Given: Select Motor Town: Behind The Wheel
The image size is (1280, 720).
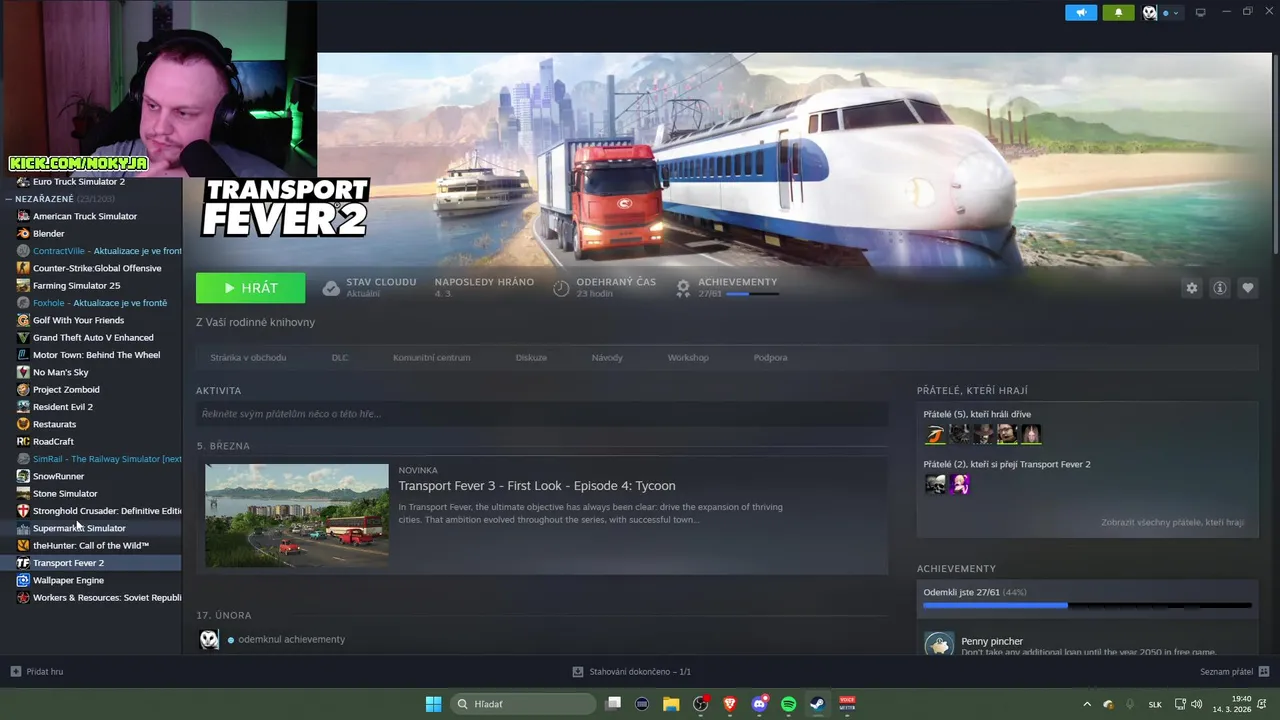Looking at the screenshot, I should (96, 355).
